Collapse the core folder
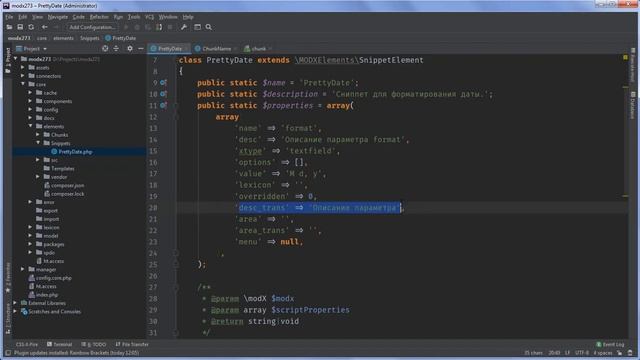This screenshot has height=360, width=640. (x=23, y=84)
